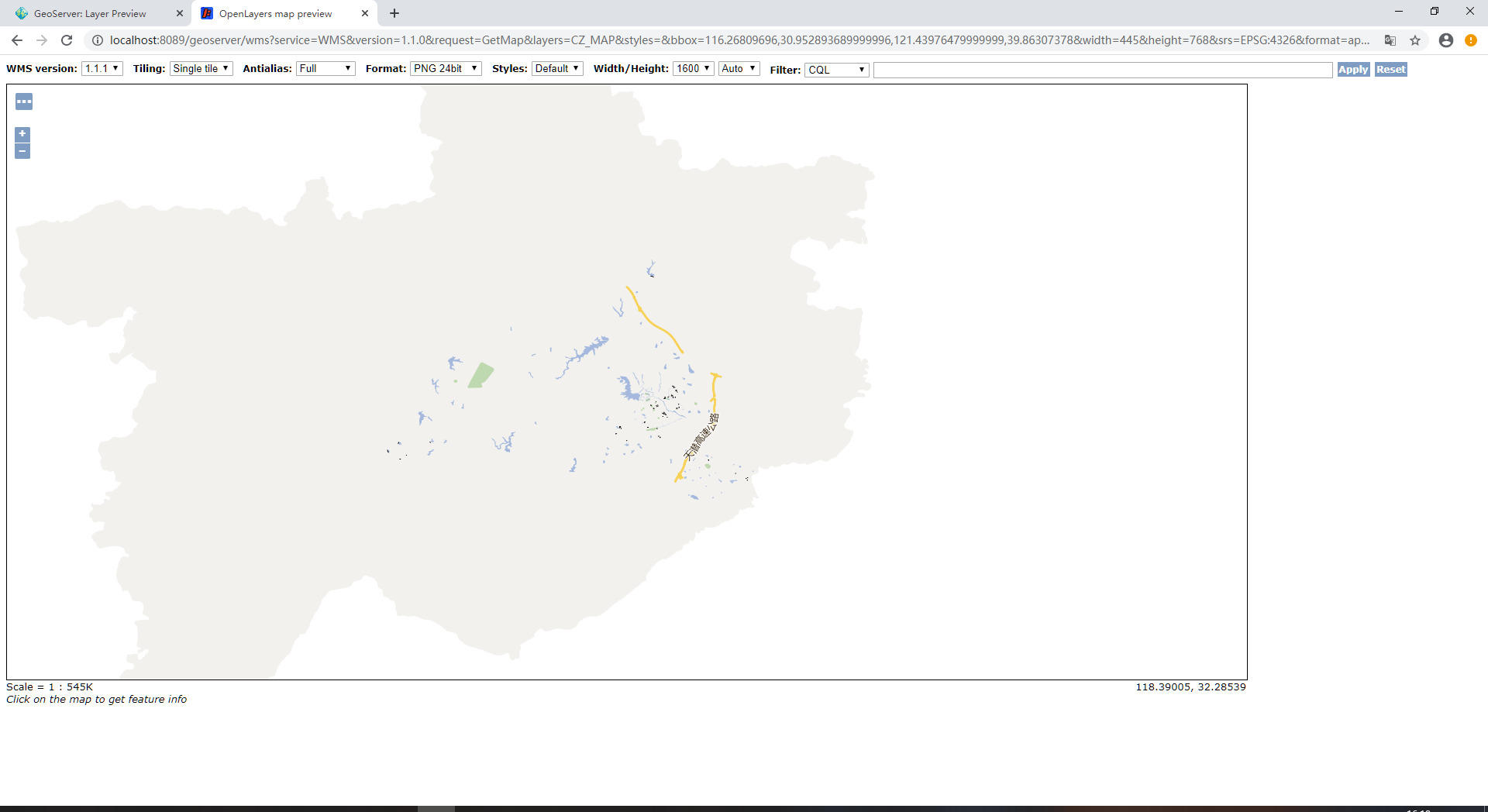The width and height of the screenshot is (1488, 812).
Task: Zoom out on the map with the minus button
Action: pyautogui.click(x=22, y=151)
